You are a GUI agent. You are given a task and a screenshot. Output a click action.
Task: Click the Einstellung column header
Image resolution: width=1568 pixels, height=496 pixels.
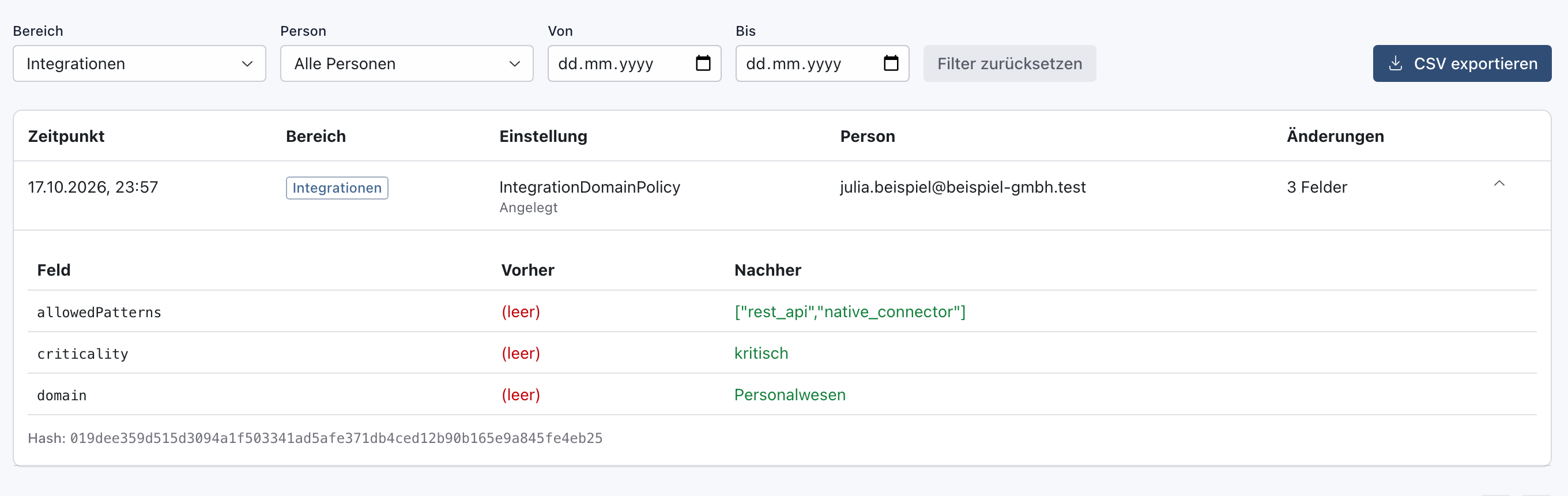[543, 136]
